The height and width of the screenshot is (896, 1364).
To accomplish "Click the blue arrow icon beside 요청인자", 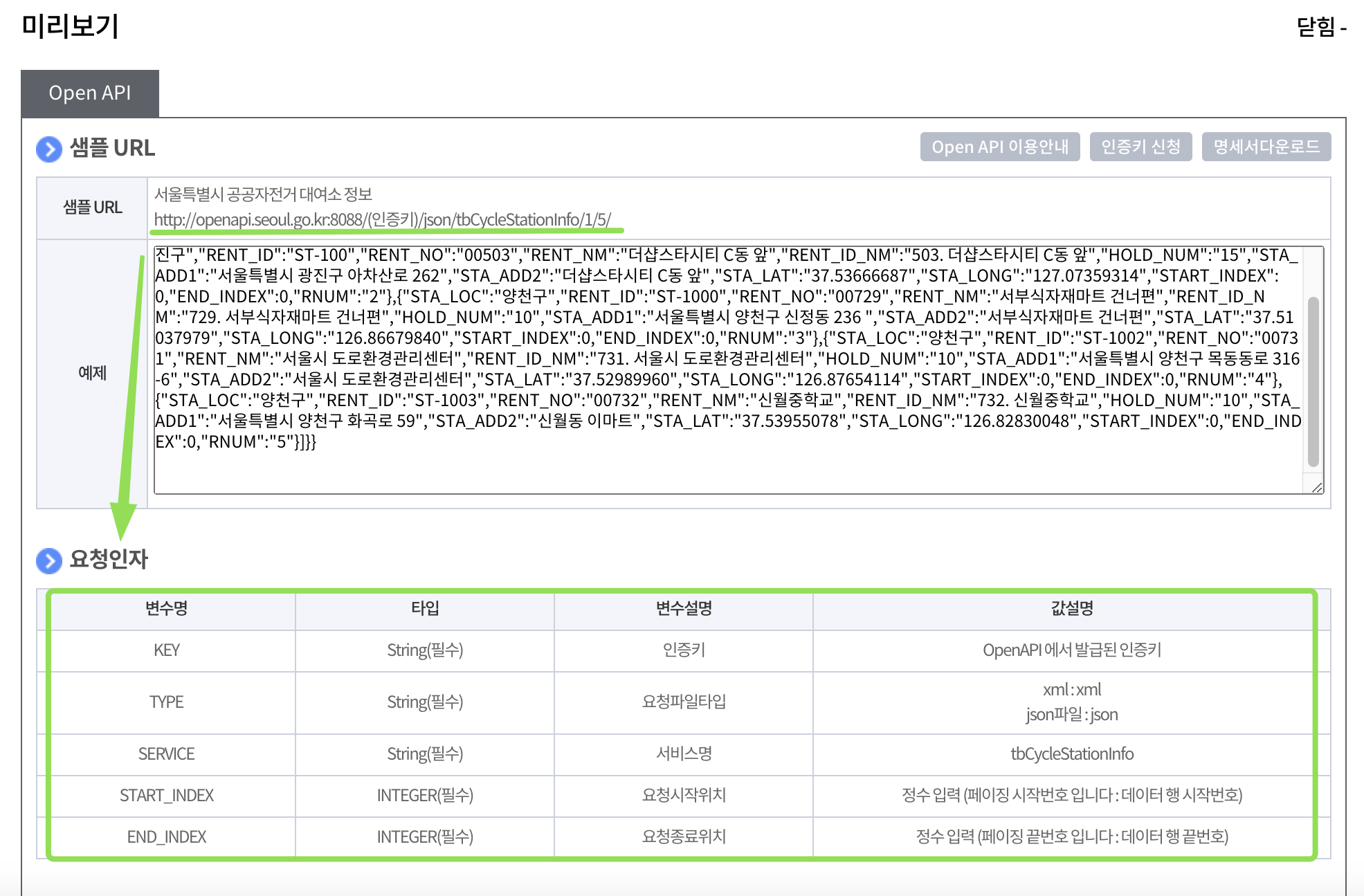I will 49,560.
